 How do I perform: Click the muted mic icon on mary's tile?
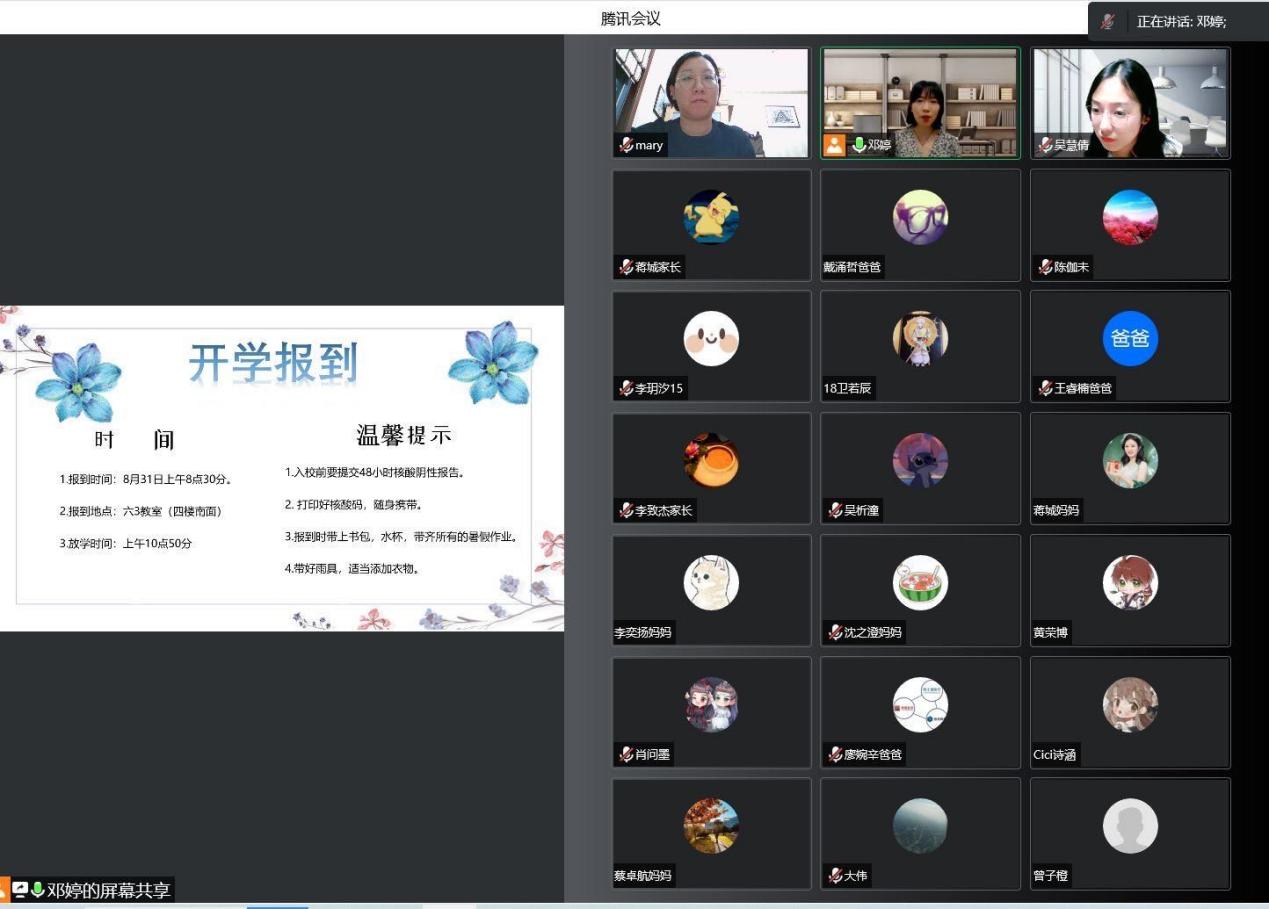coord(626,146)
